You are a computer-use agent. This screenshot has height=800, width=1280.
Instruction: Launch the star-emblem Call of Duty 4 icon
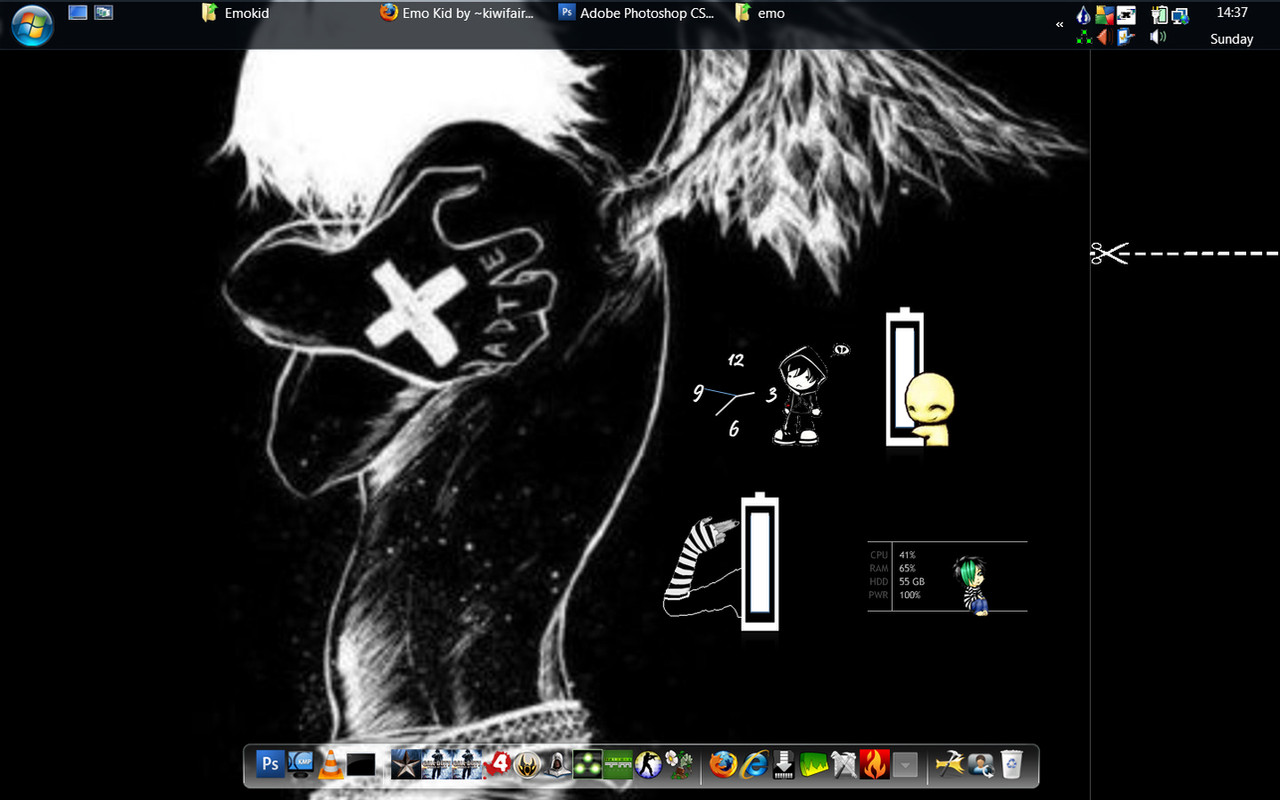pos(406,765)
